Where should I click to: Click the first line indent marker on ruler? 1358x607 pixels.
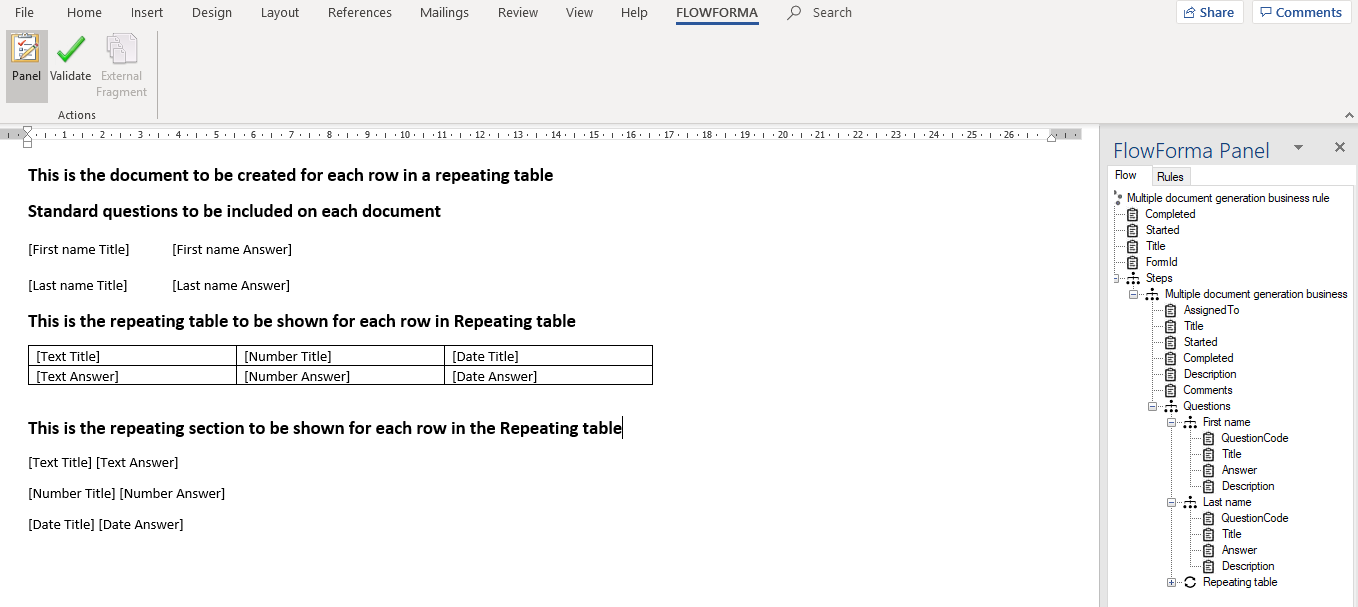coord(28,130)
